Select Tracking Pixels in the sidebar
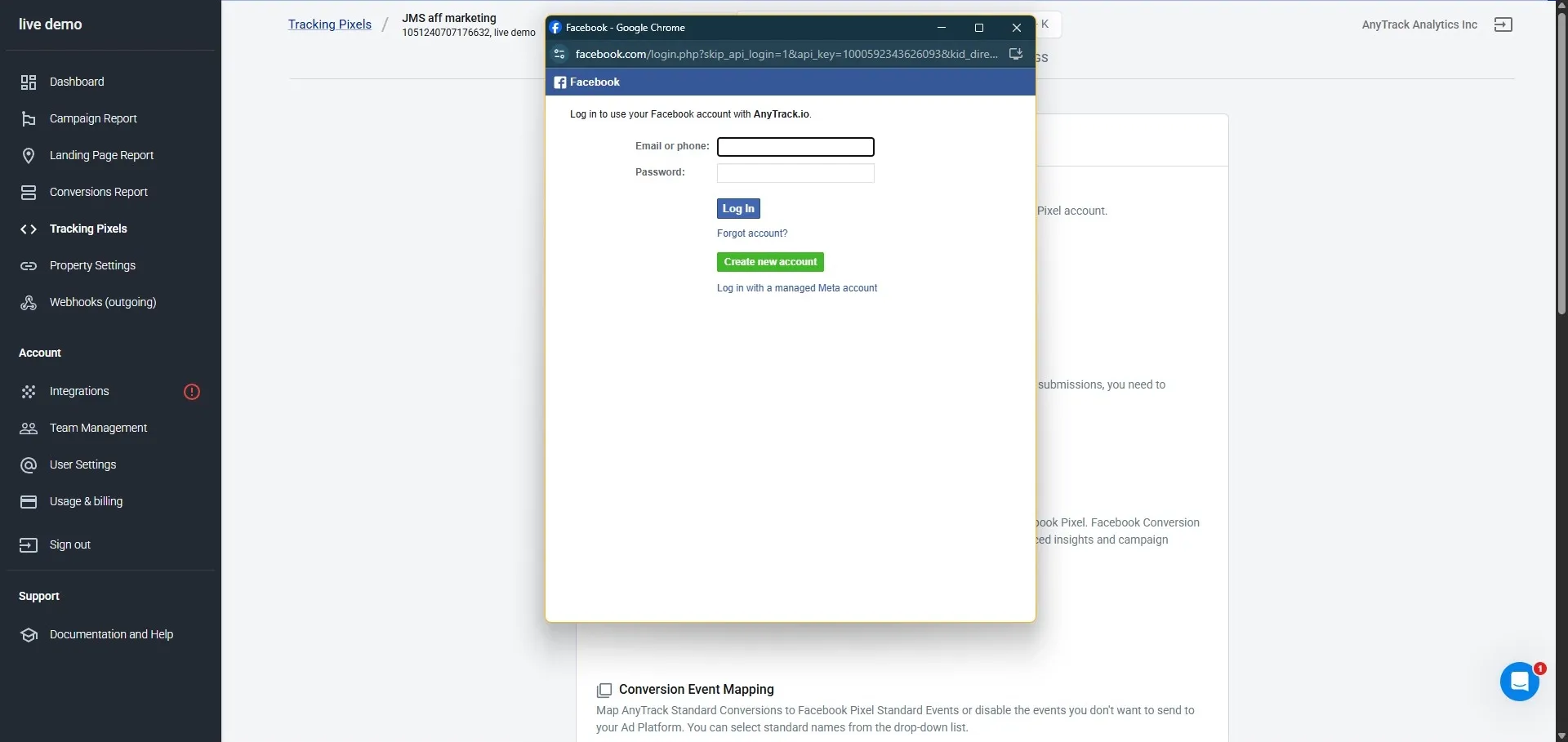 pos(88,229)
